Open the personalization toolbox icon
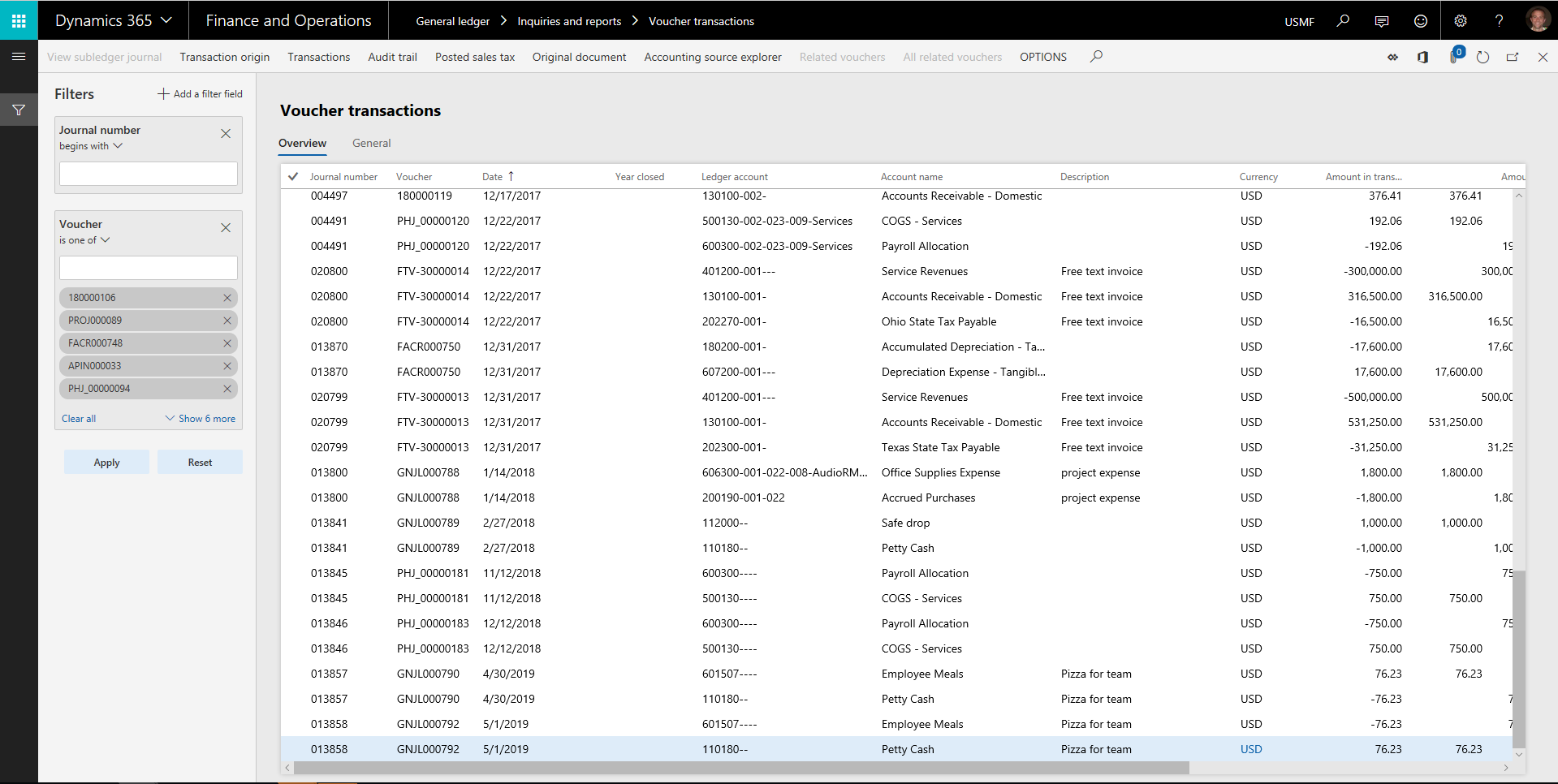1558x784 pixels. pyautogui.click(x=1392, y=57)
